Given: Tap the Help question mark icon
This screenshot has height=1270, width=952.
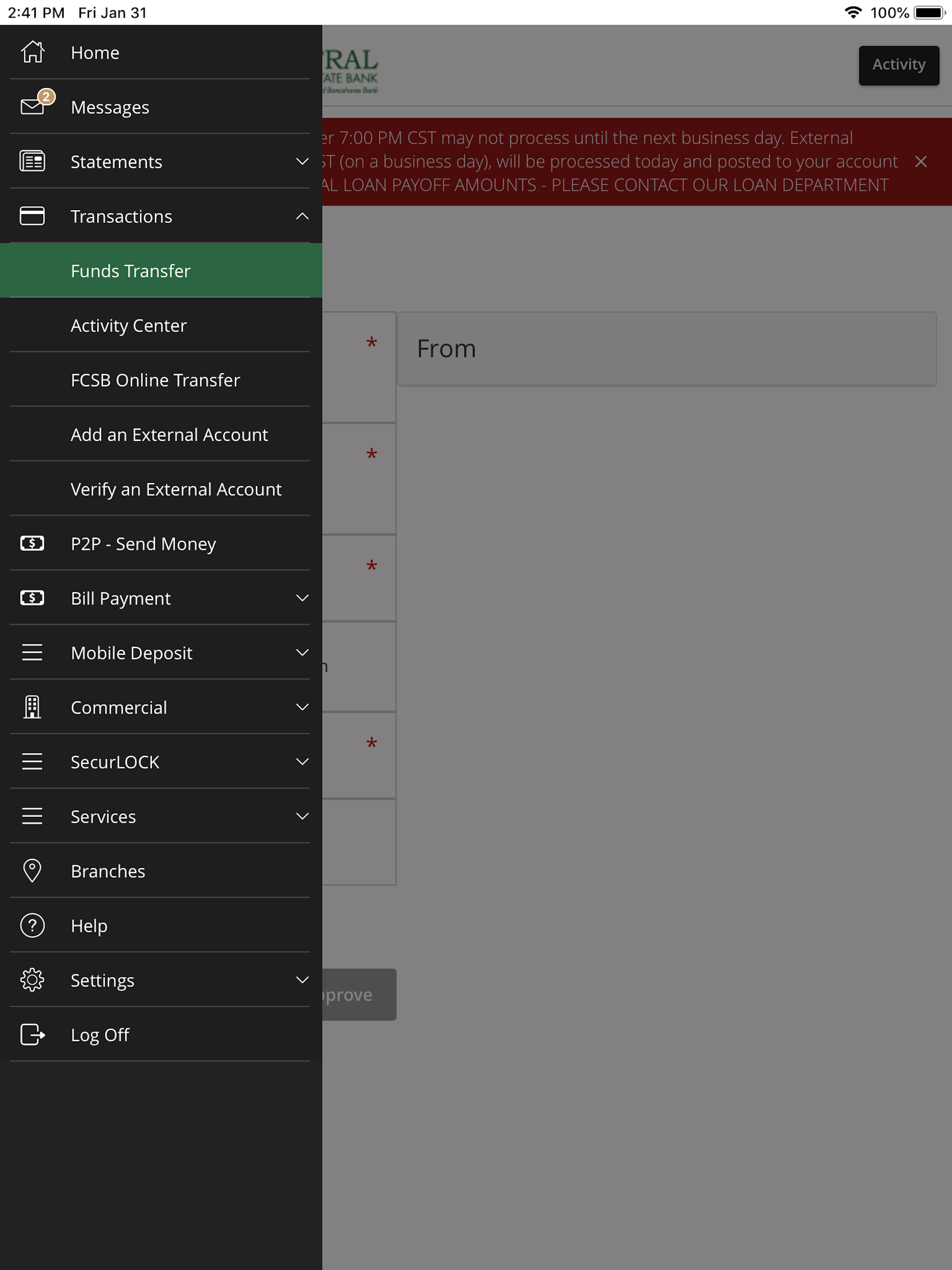Looking at the screenshot, I should pyautogui.click(x=32, y=925).
